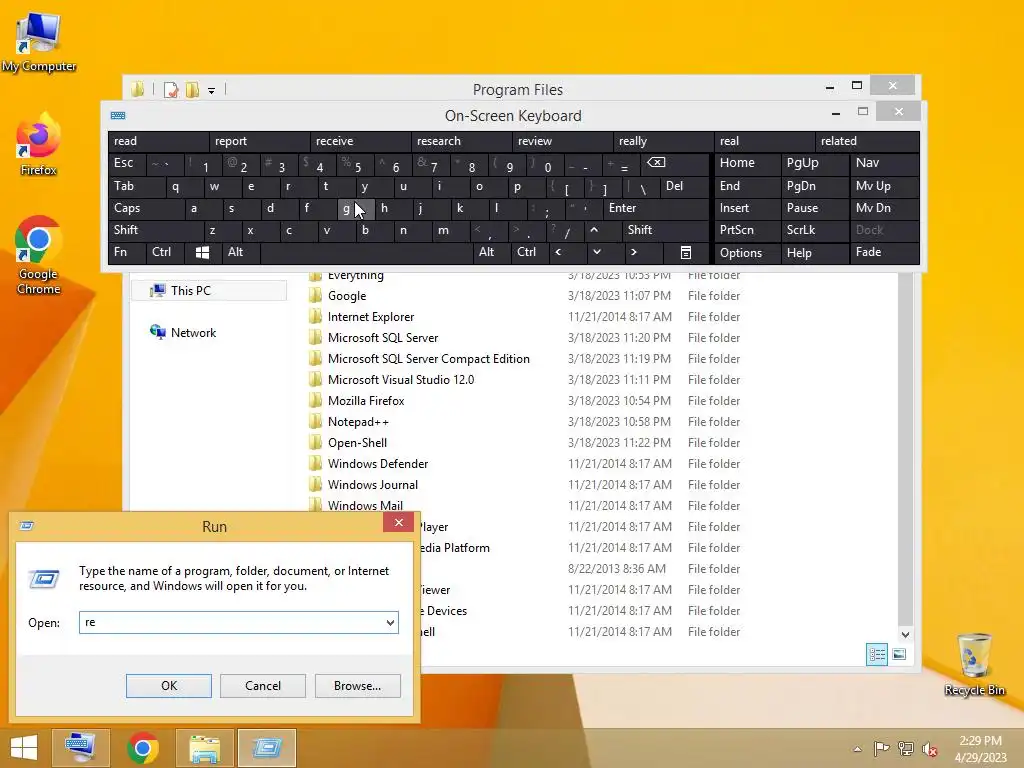The width and height of the screenshot is (1024, 768).
Task: Open Customize Quick Access Toolbar dropdown
Action: pos(212,91)
